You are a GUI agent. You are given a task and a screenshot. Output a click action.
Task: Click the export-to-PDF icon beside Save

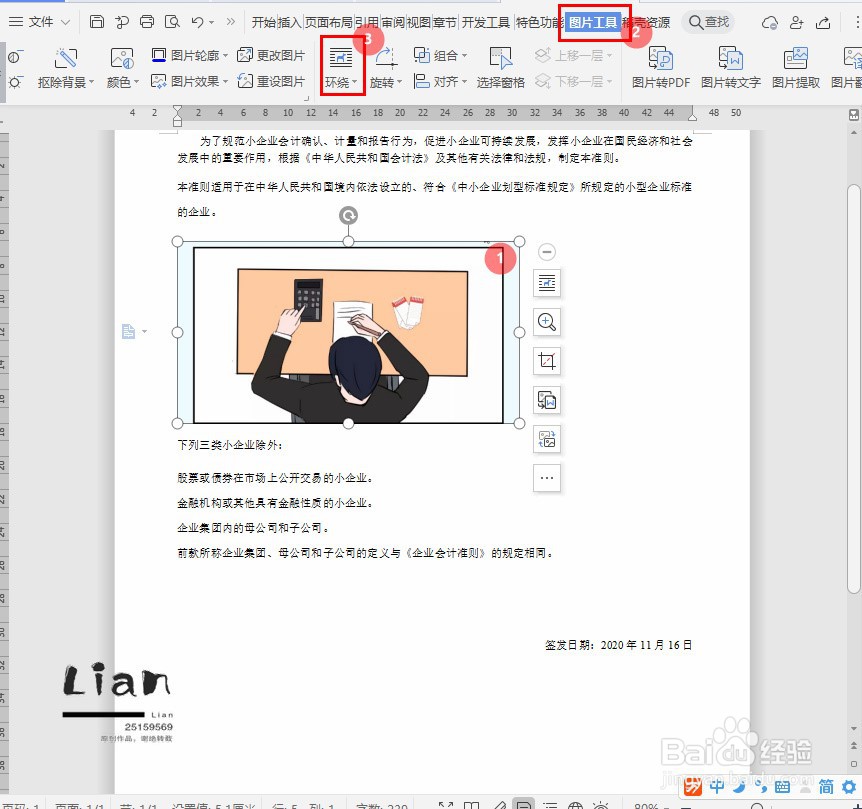coord(122,22)
